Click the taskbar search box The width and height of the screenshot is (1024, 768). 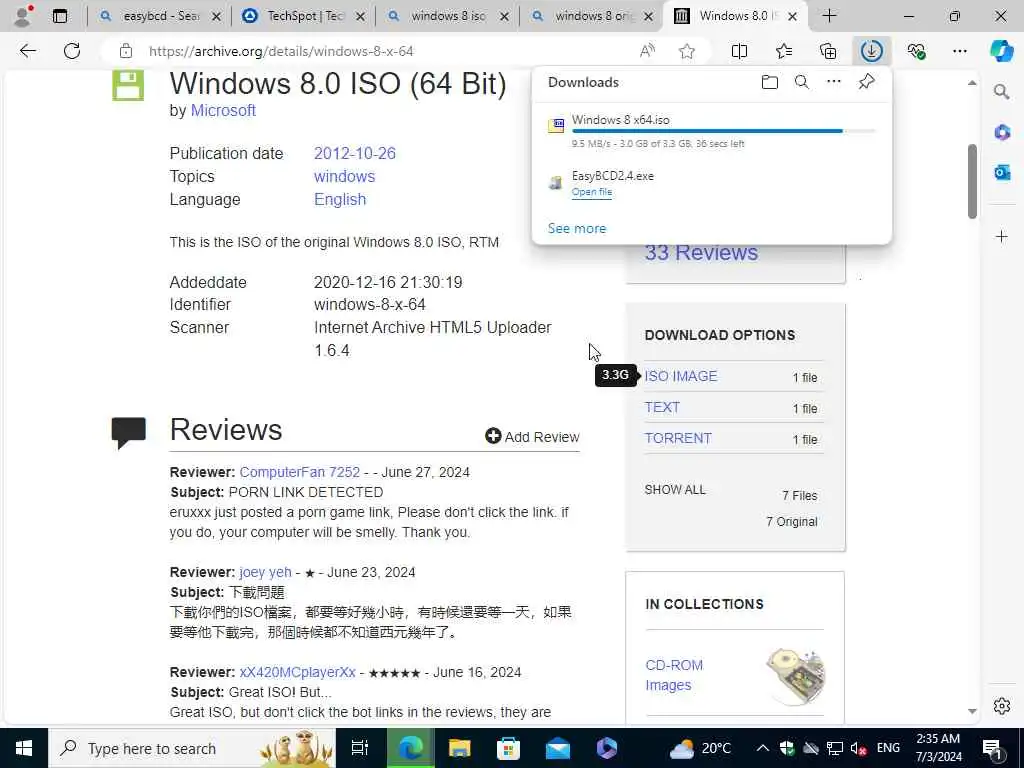(x=191, y=748)
